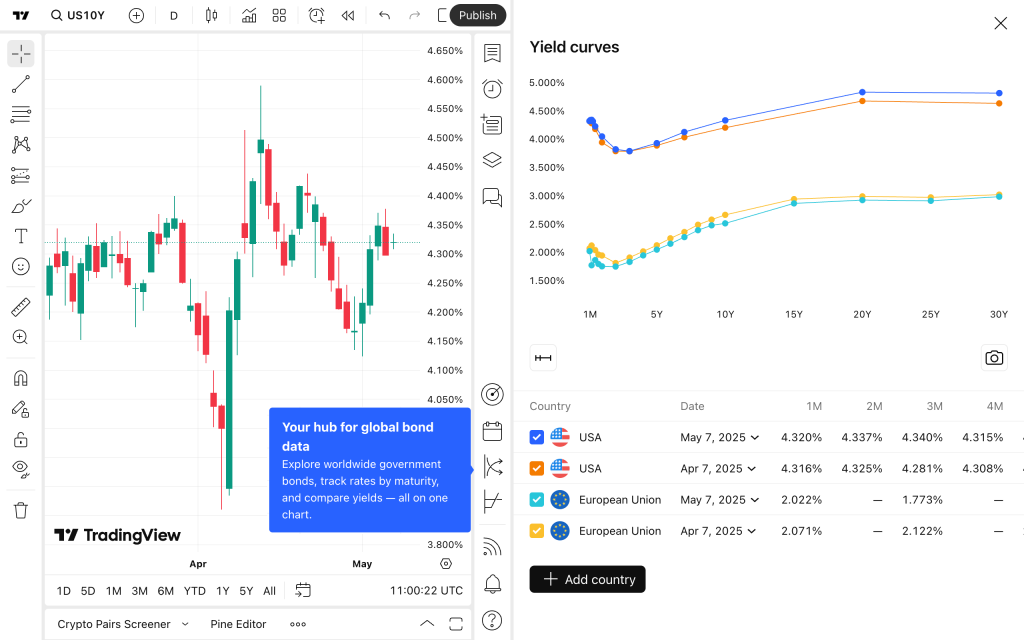Take a snapshot of yield curves

pyautogui.click(x=995, y=358)
